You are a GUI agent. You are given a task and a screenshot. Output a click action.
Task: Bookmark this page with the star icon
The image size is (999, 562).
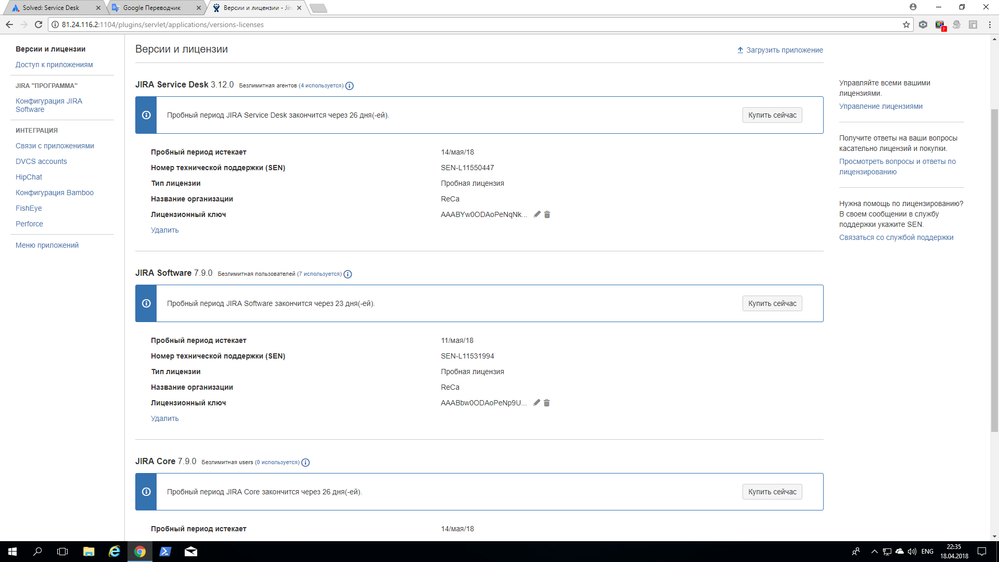pyautogui.click(x=906, y=25)
